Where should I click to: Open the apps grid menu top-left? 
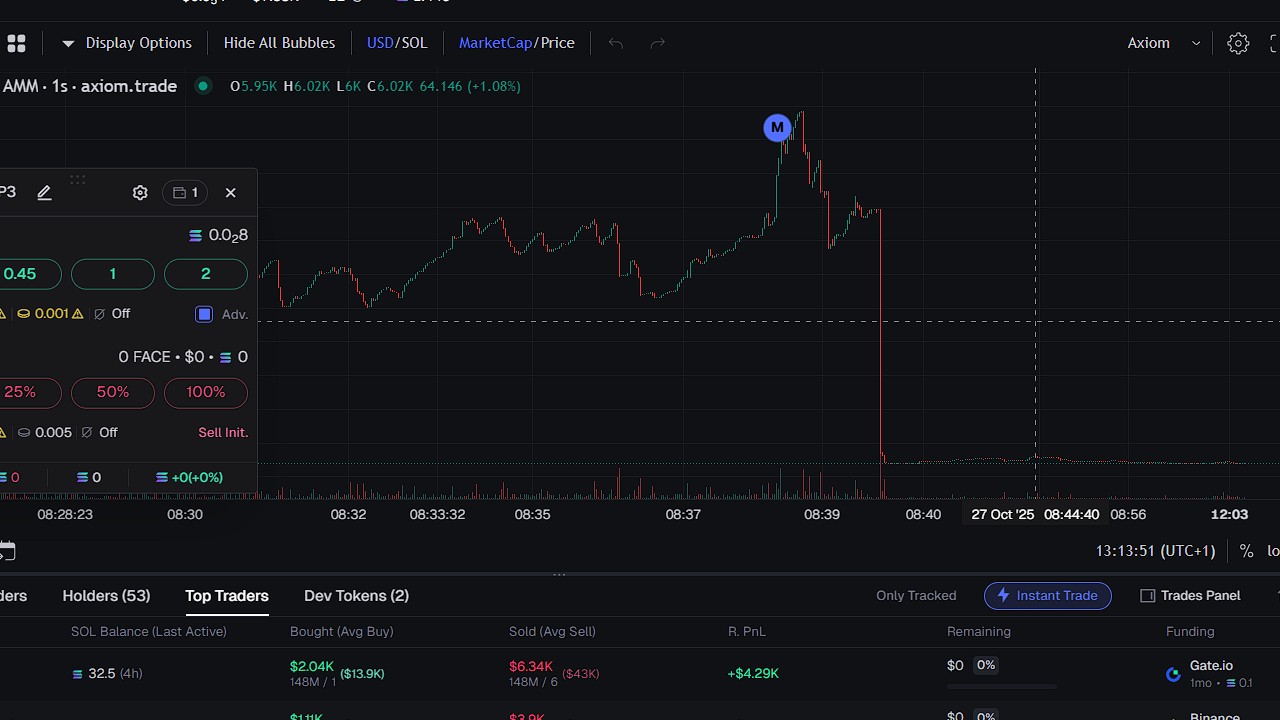click(16, 43)
